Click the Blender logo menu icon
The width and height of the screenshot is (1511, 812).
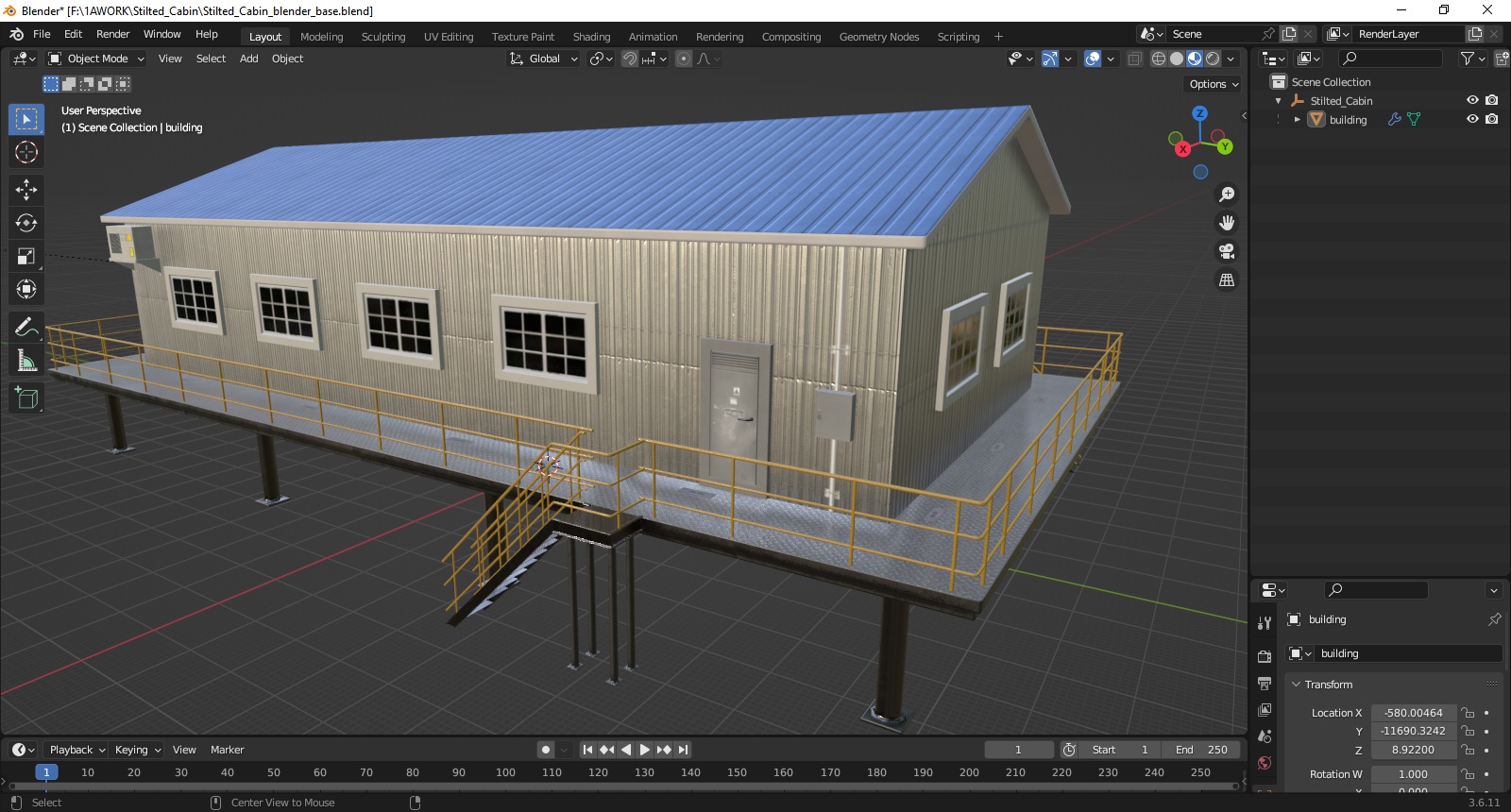16,34
